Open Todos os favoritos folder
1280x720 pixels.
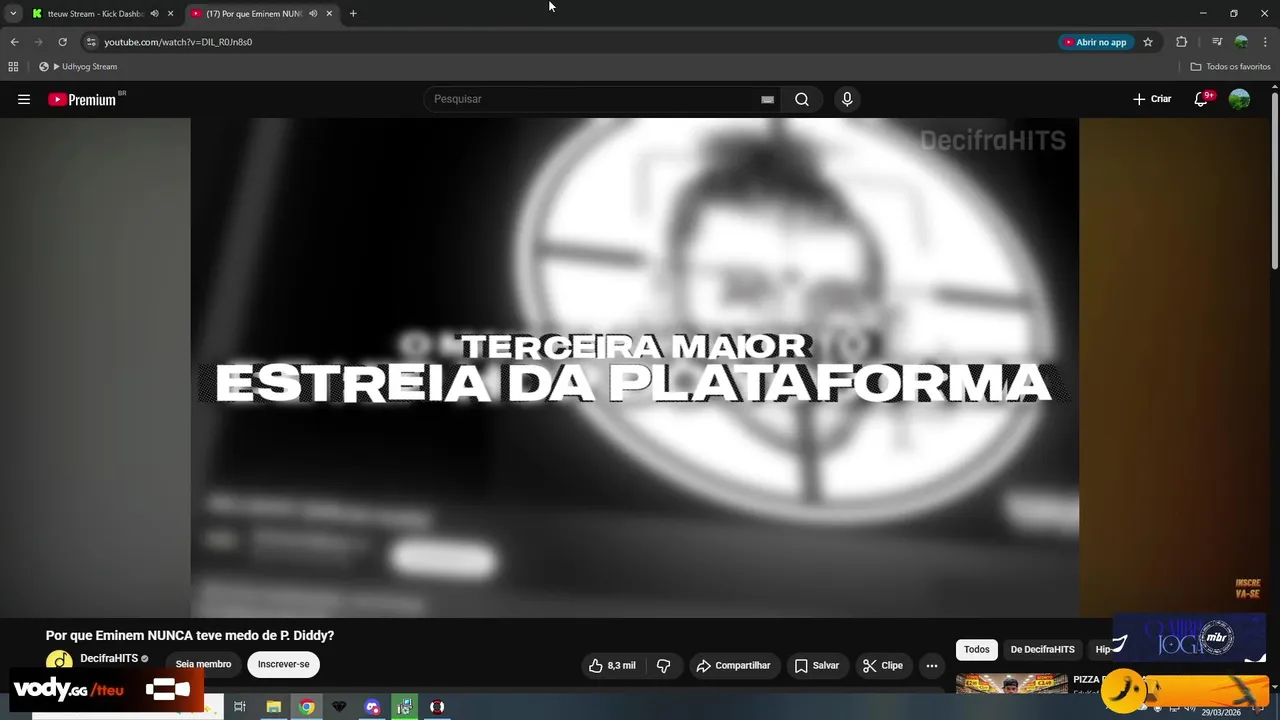coord(1230,67)
